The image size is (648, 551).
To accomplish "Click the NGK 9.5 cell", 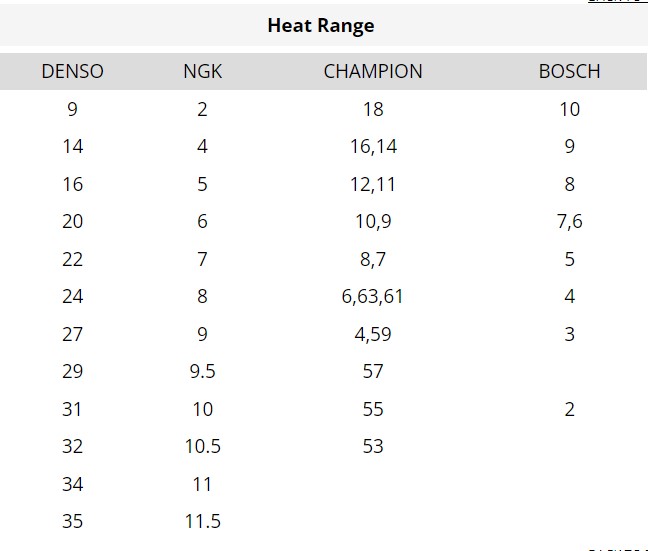I will click(x=202, y=372).
